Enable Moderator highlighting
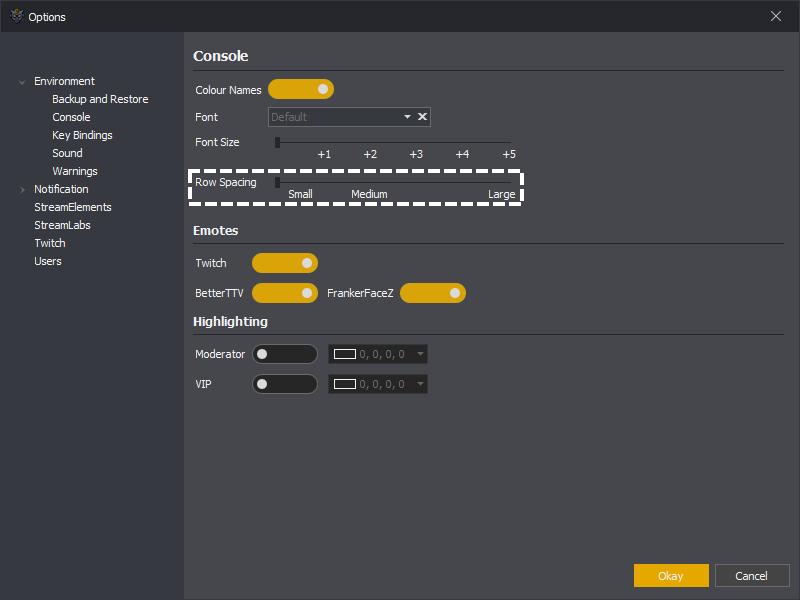 (x=285, y=354)
